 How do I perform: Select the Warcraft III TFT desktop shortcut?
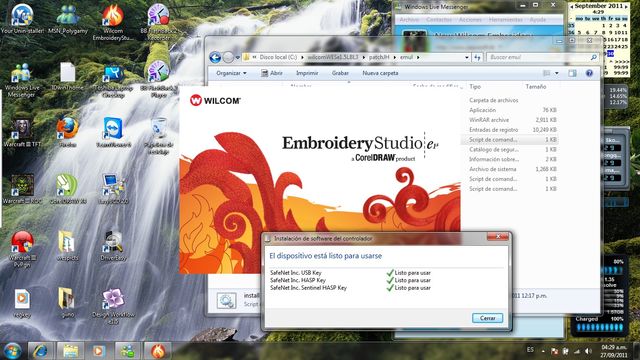coord(22,133)
